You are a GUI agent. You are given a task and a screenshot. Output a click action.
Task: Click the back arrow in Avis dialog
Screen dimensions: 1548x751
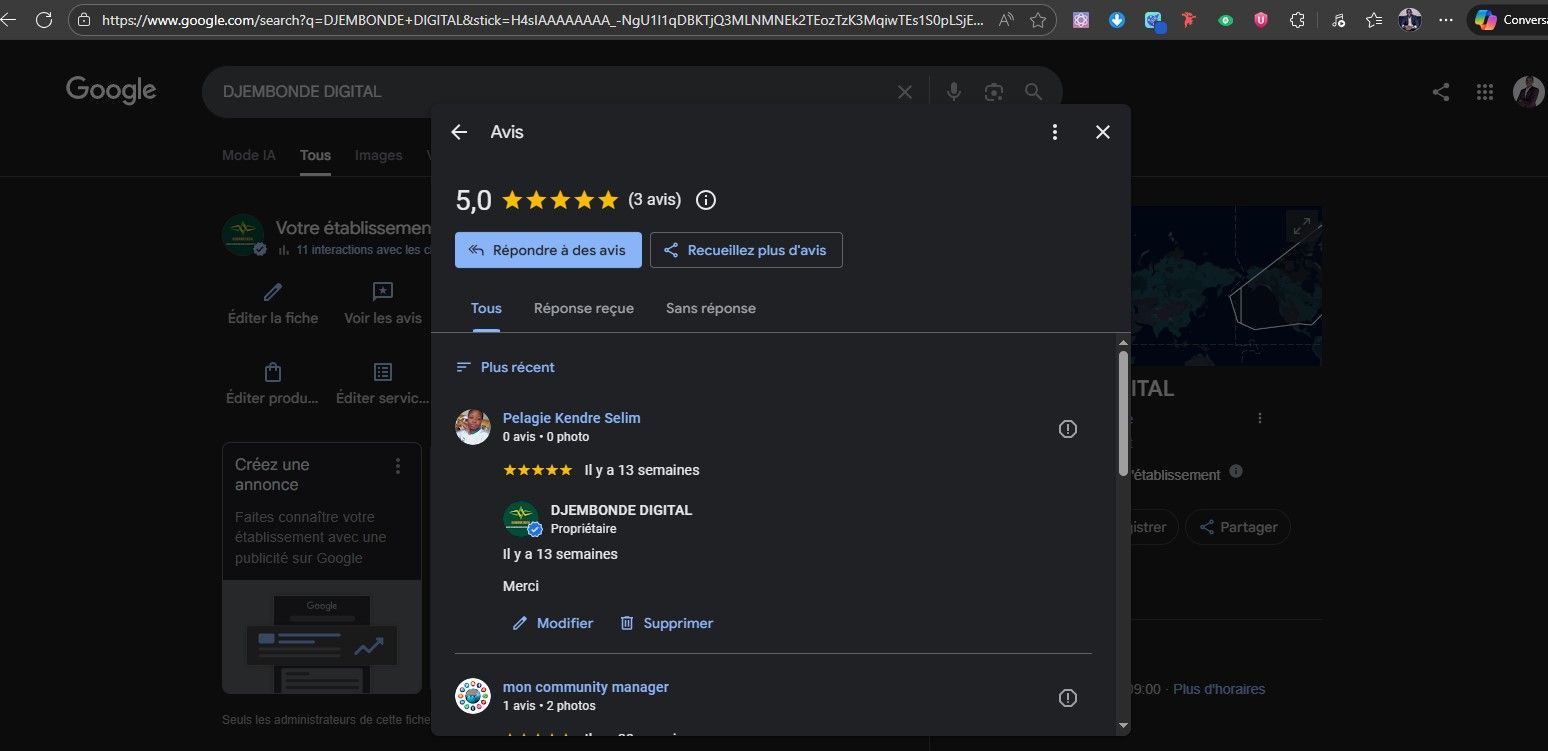(459, 132)
